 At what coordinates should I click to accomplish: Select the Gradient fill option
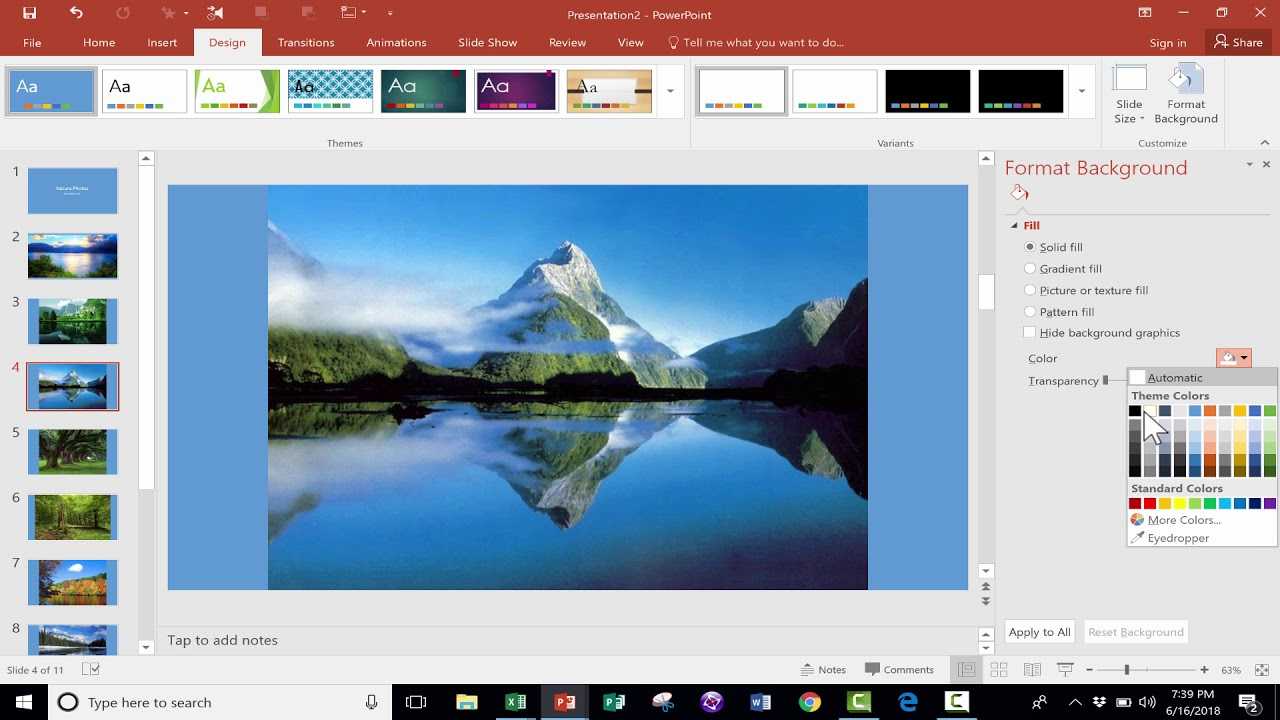click(x=1030, y=268)
